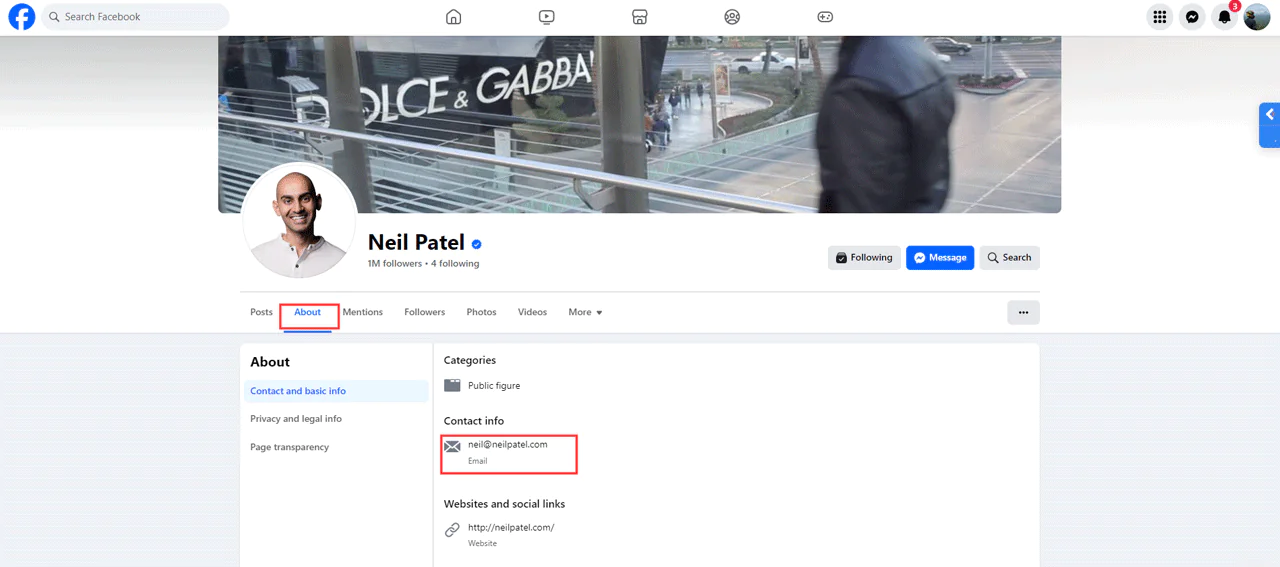Select Contact and basic info
Viewport: 1280px width, 567px height.
click(336, 391)
